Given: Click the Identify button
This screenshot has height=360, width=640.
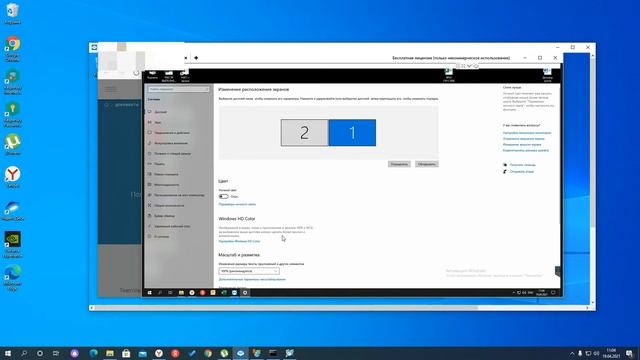Looking at the screenshot, I should (x=399, y=164).
